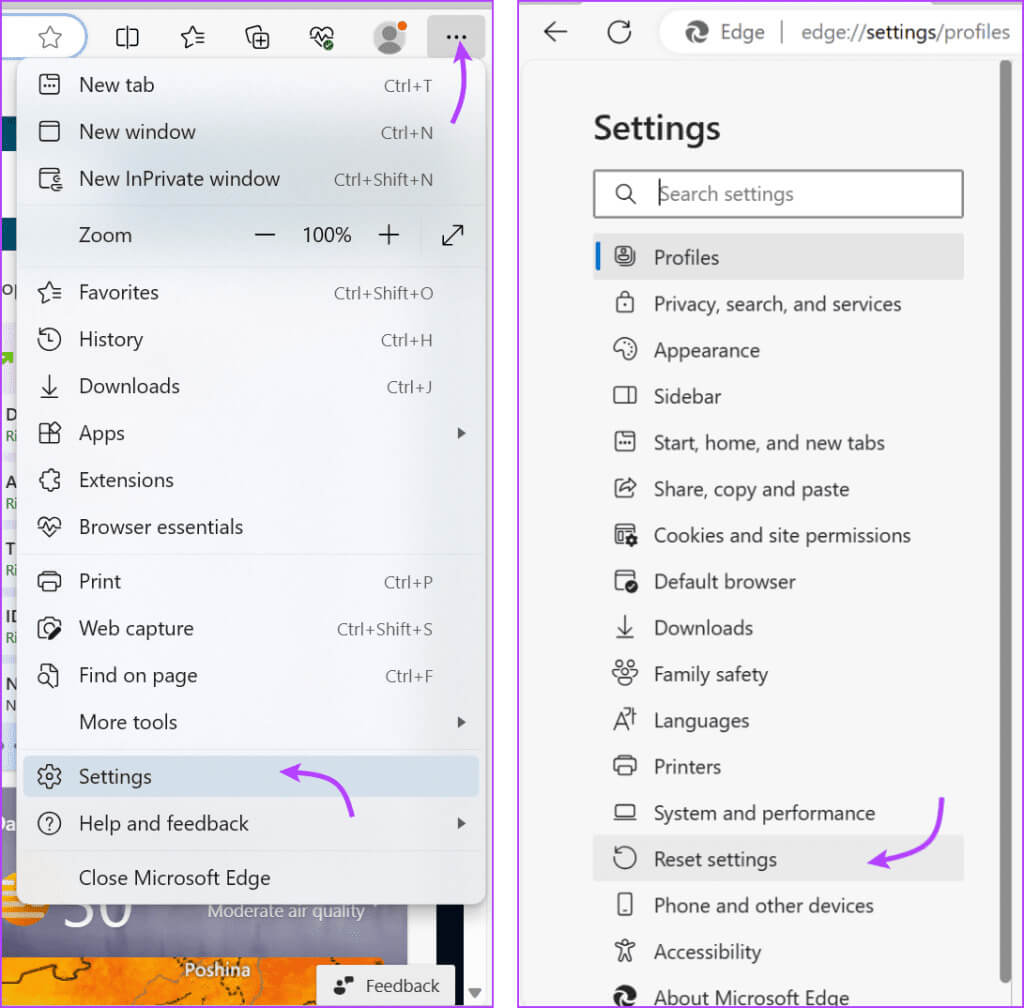Screen dimensions: 1024x1008
Task: Open System and performance
Action: [x=778, y=813]
